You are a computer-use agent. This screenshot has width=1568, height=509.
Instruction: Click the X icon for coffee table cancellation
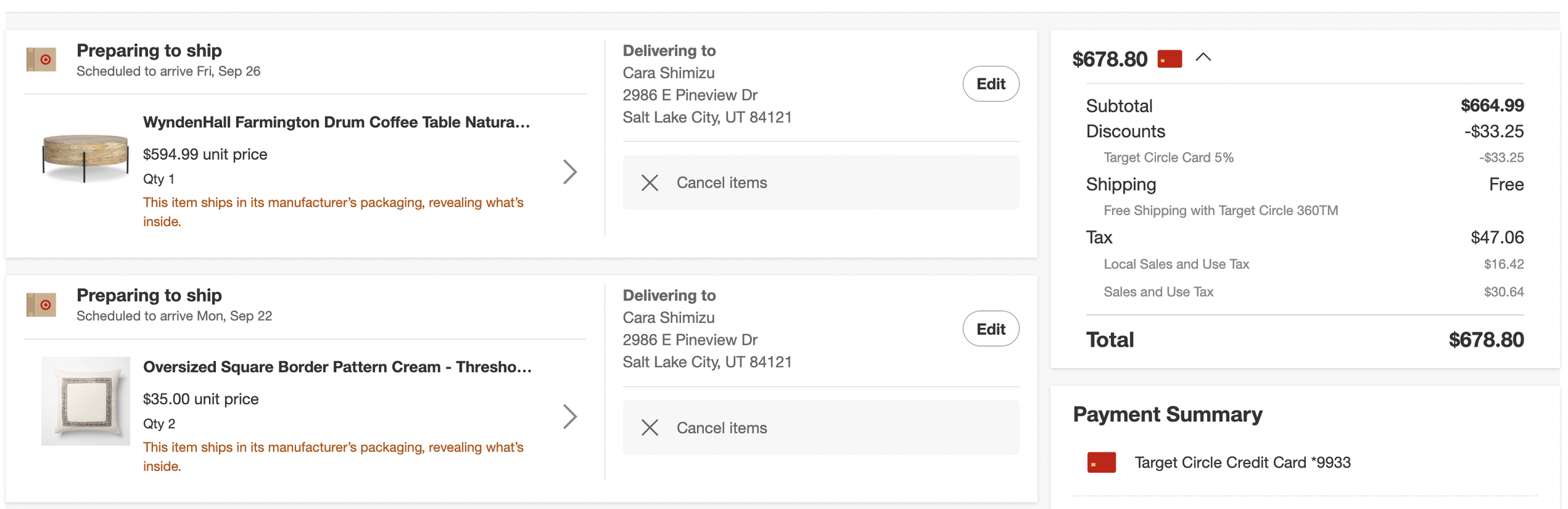pyautogui.click(x=650, y=183)
